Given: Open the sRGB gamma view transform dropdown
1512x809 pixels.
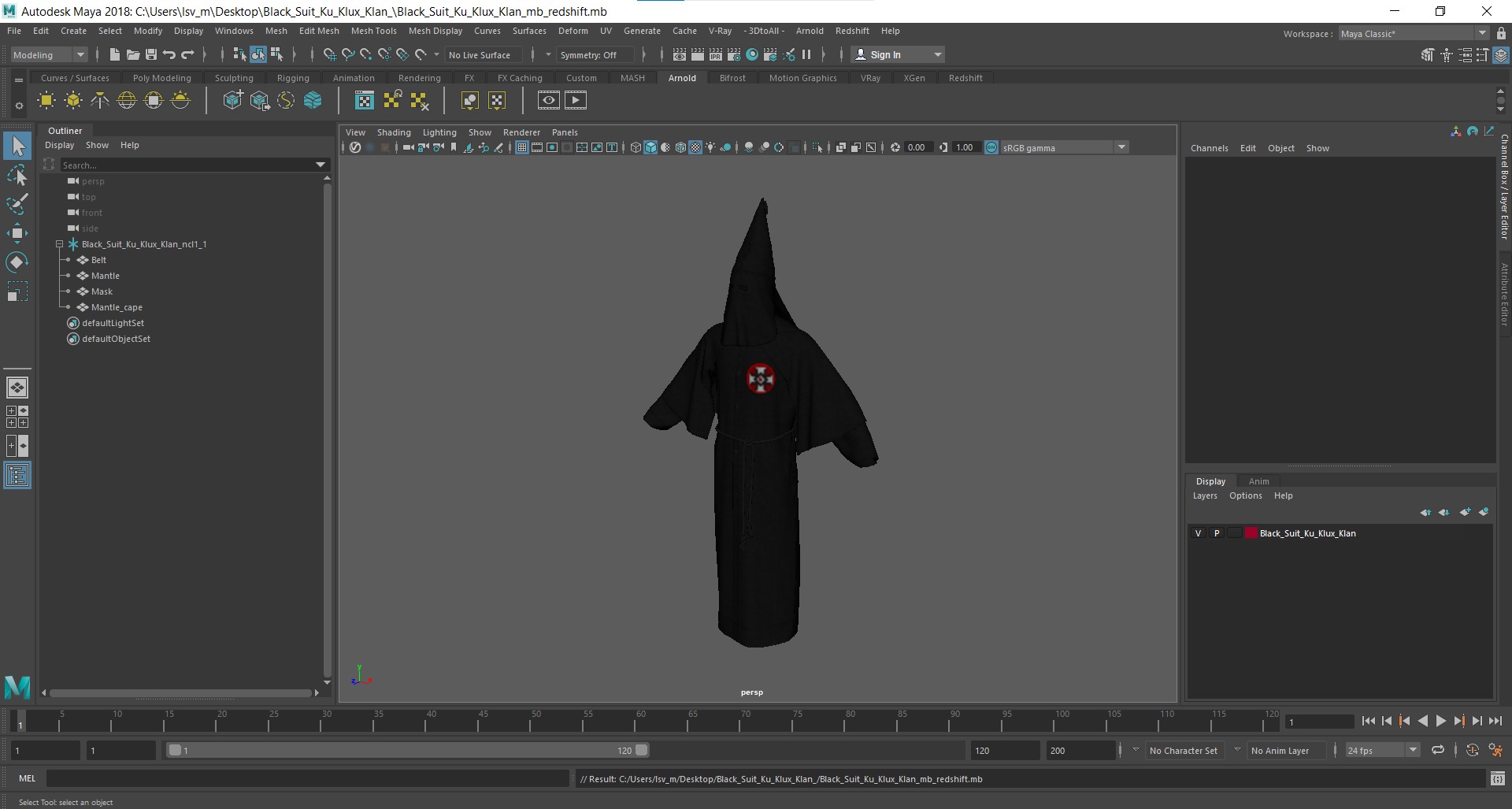Looking at the screenshot, I should [1064, 147].
